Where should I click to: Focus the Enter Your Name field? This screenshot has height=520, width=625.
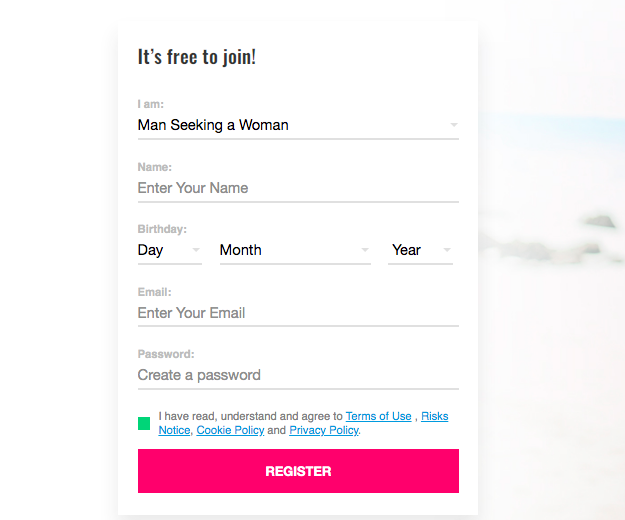(298, 188)
